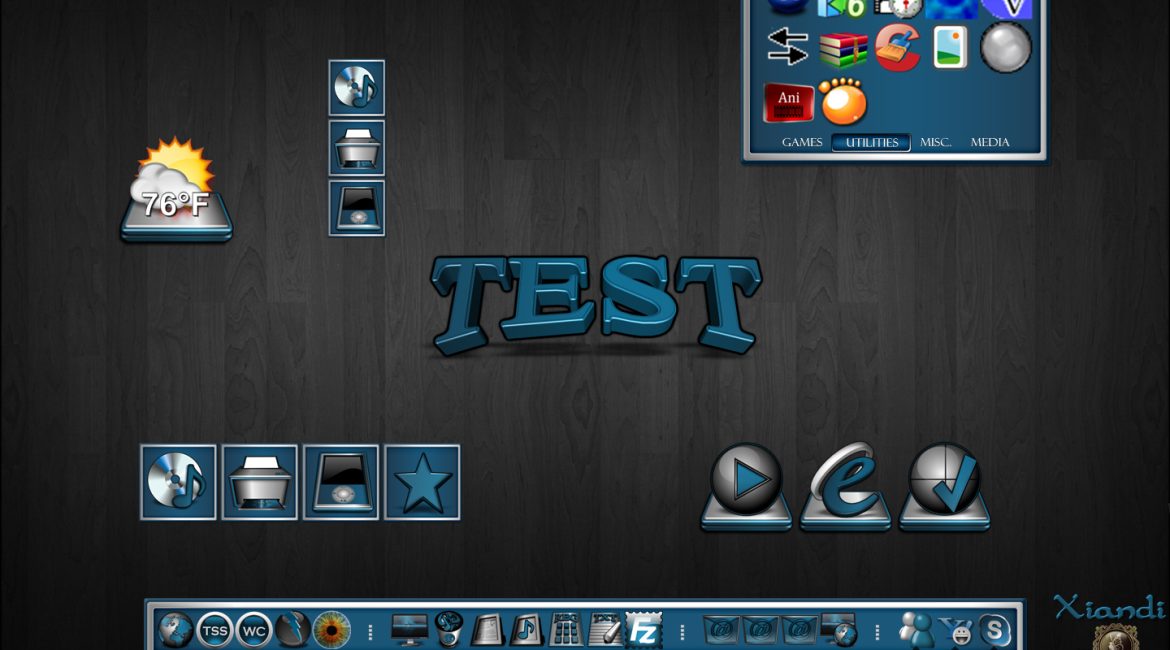This screenshot has width=1170, height=650.
Task: Open the WinRAR stacked books icon
Action: [x=843, y=47]
